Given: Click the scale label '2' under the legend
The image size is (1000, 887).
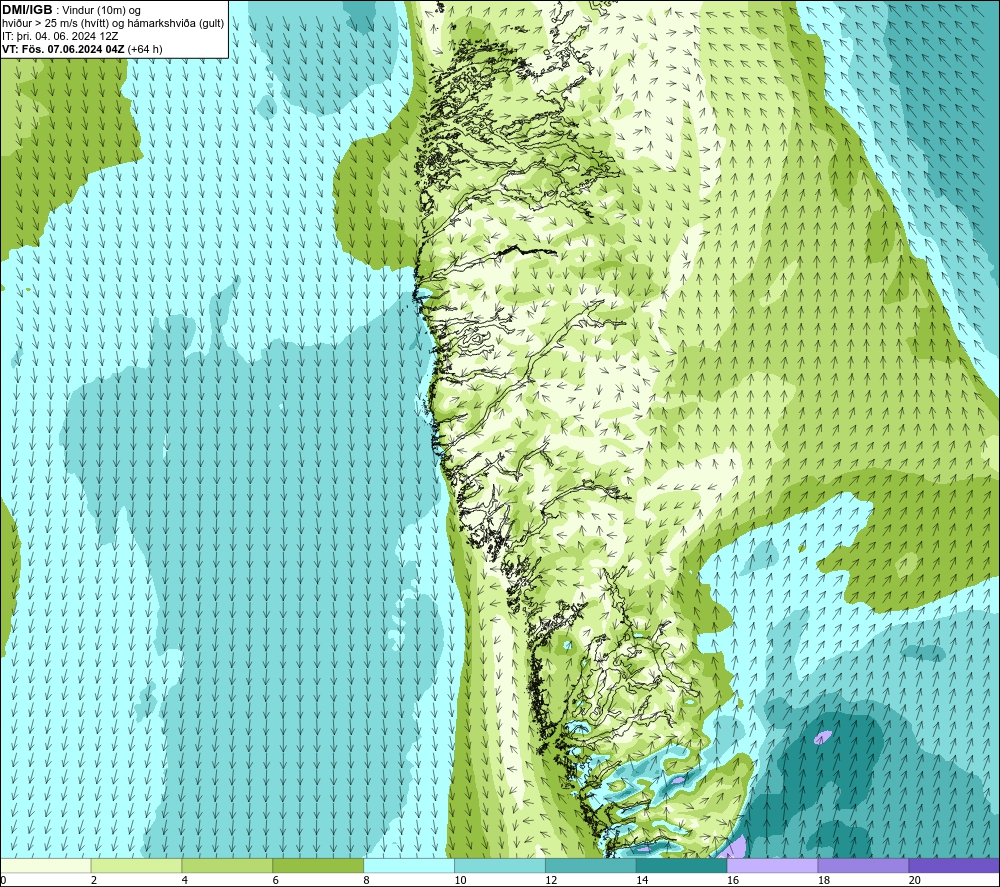Looking at the screenshot, I should pos(94,880).
